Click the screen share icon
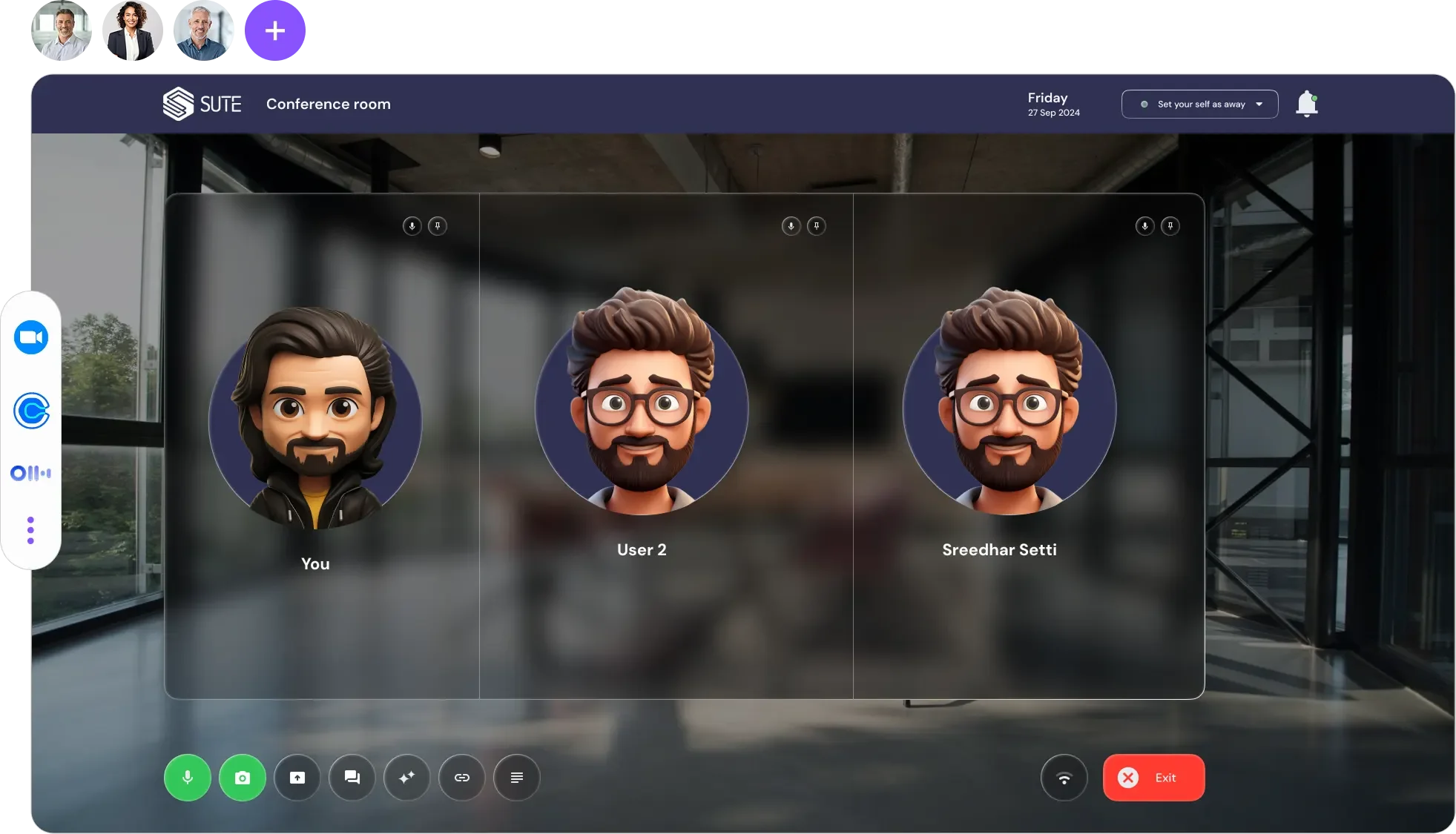1456x834 pixels. coord(297,777)
